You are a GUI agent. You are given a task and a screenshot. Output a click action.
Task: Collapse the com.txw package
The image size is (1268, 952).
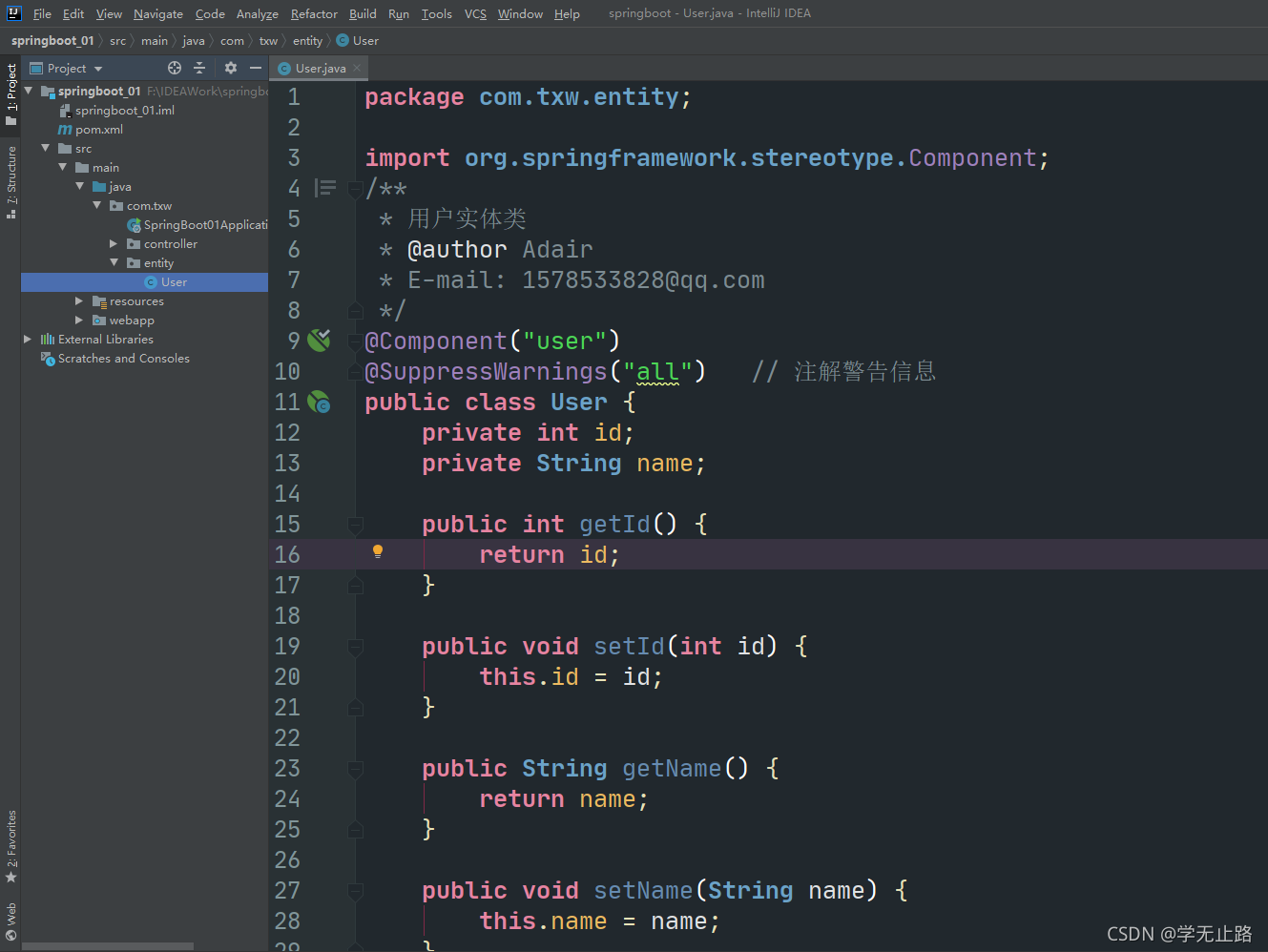(x=97, y=205)
